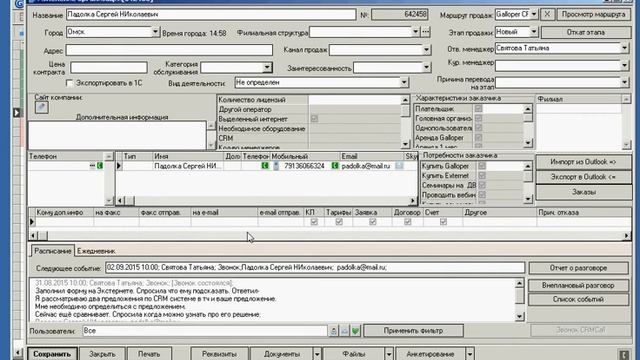Click the Применить фильтр button
640x360 pixels.
413,331
